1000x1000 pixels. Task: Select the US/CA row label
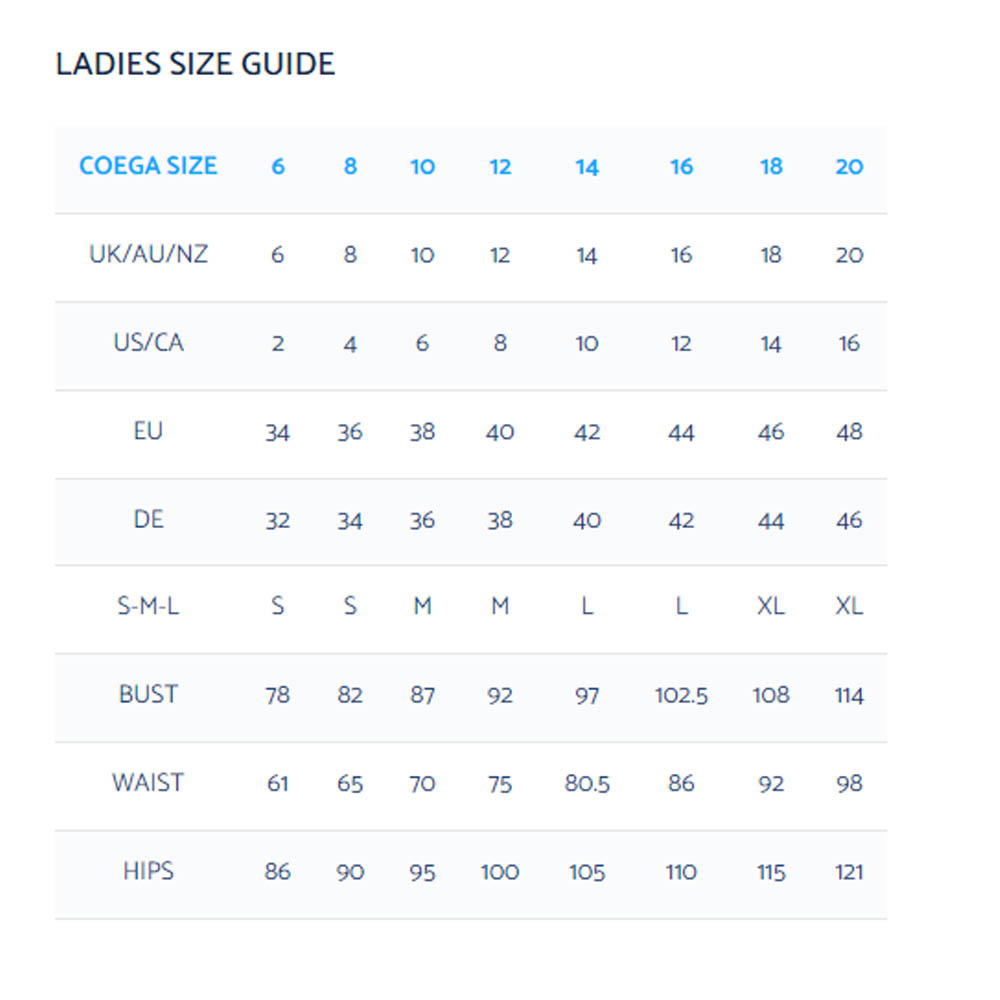(148, 342)
